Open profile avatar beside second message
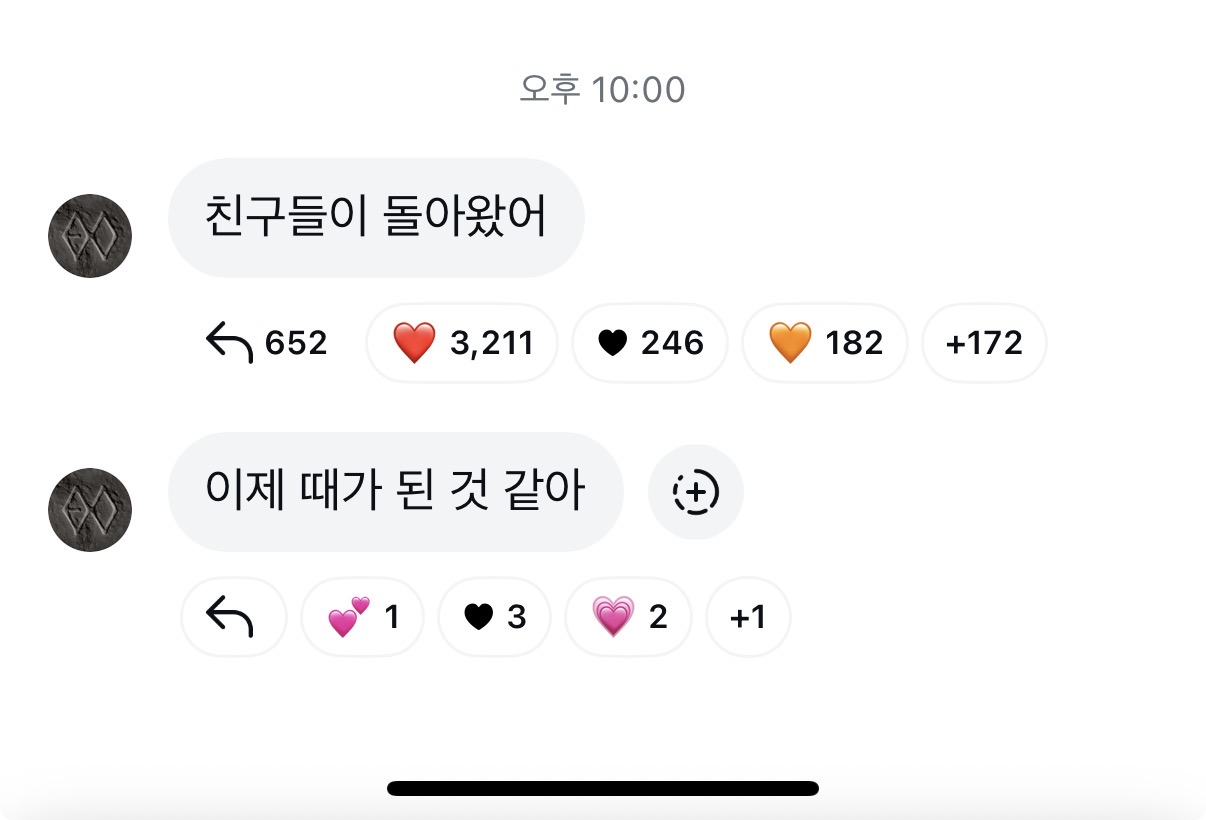This screenshot has height=820, width=1206. coord(90,510)
